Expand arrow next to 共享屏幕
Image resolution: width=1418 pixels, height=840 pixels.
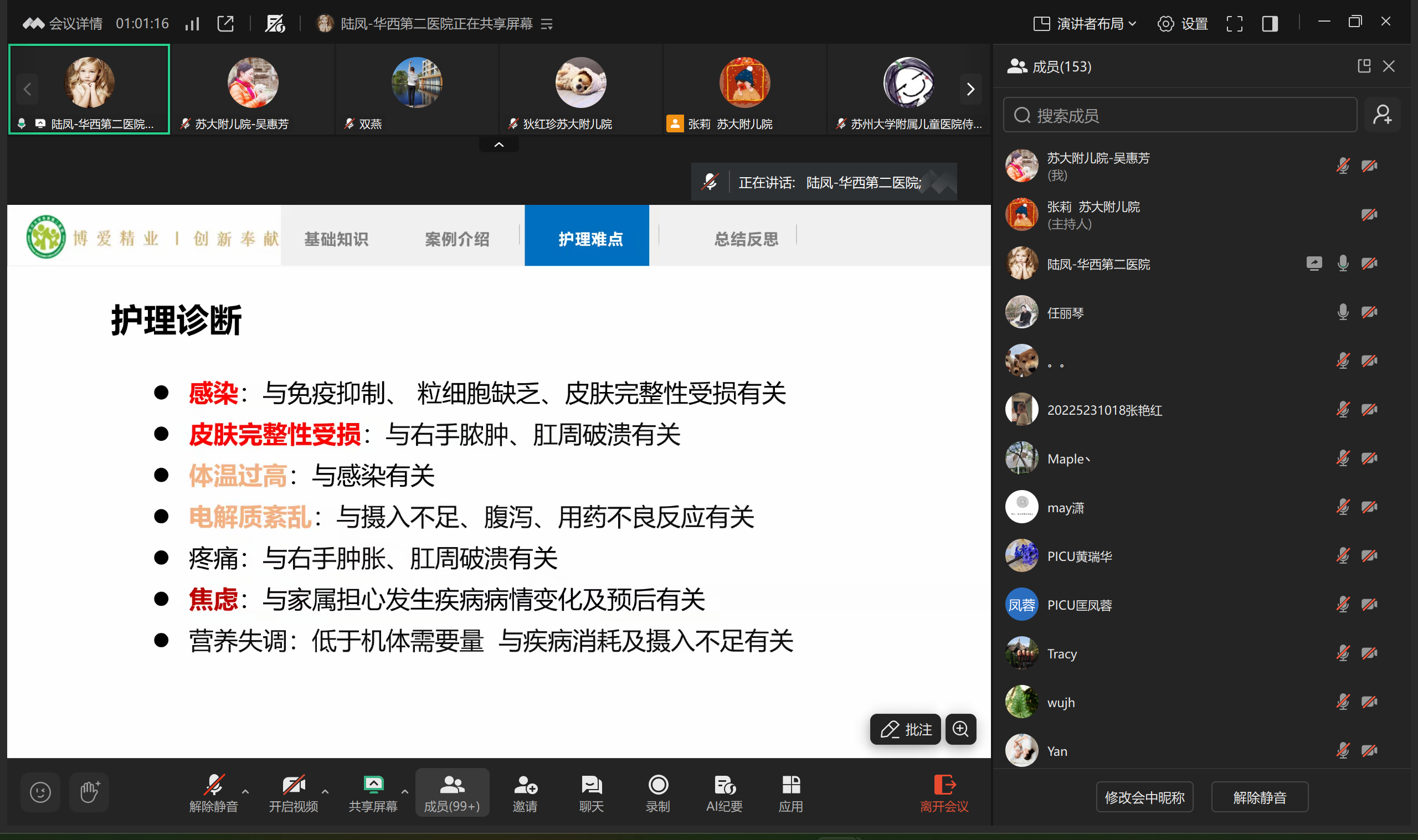404,791
